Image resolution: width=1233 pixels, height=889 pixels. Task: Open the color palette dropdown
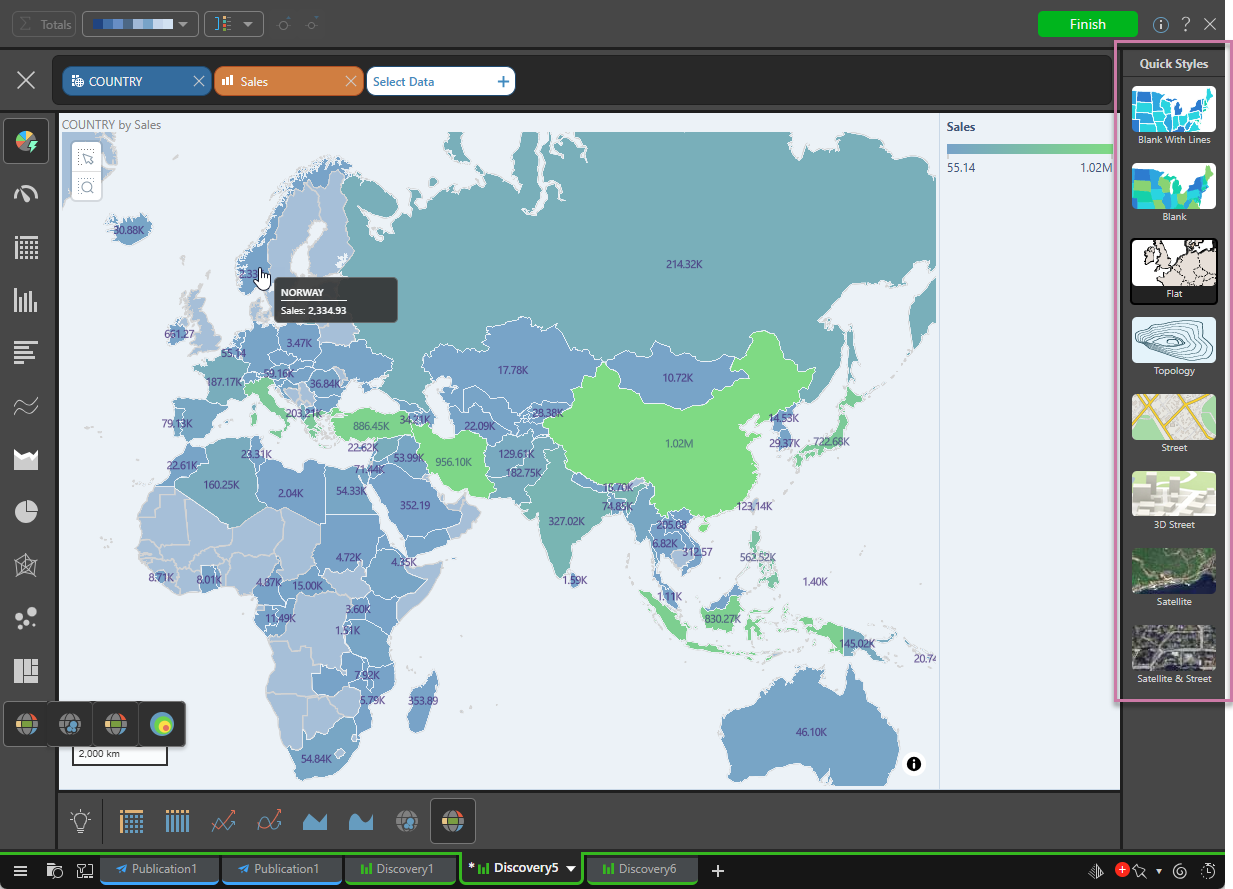coord(141,24)
